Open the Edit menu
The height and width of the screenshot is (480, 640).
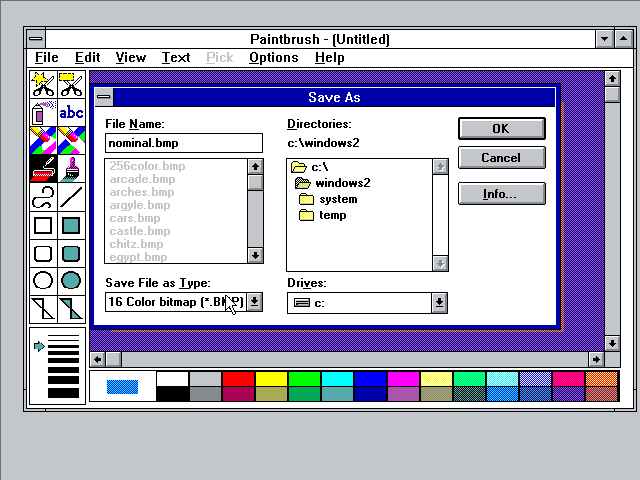click(87, 58)
